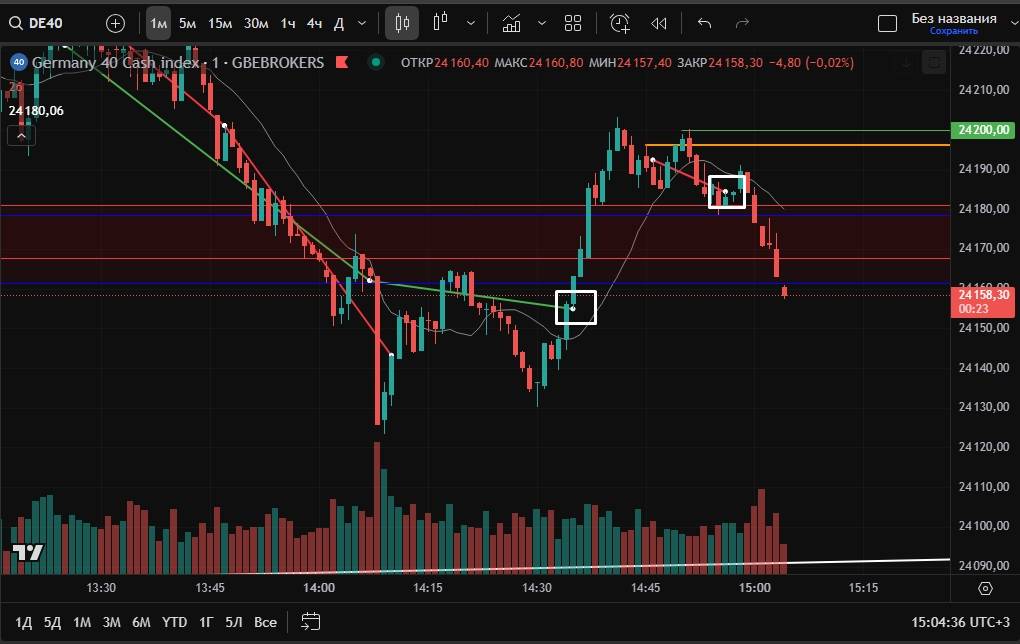Expand the layout menu chevron after Без названия
Viewport: 1020px width, 644px height.
[x=1014, y=24]
